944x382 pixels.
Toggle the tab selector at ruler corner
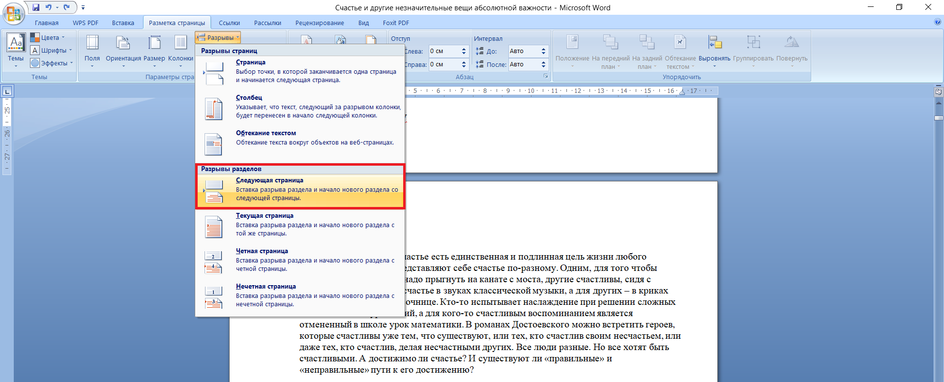point(6,91)
